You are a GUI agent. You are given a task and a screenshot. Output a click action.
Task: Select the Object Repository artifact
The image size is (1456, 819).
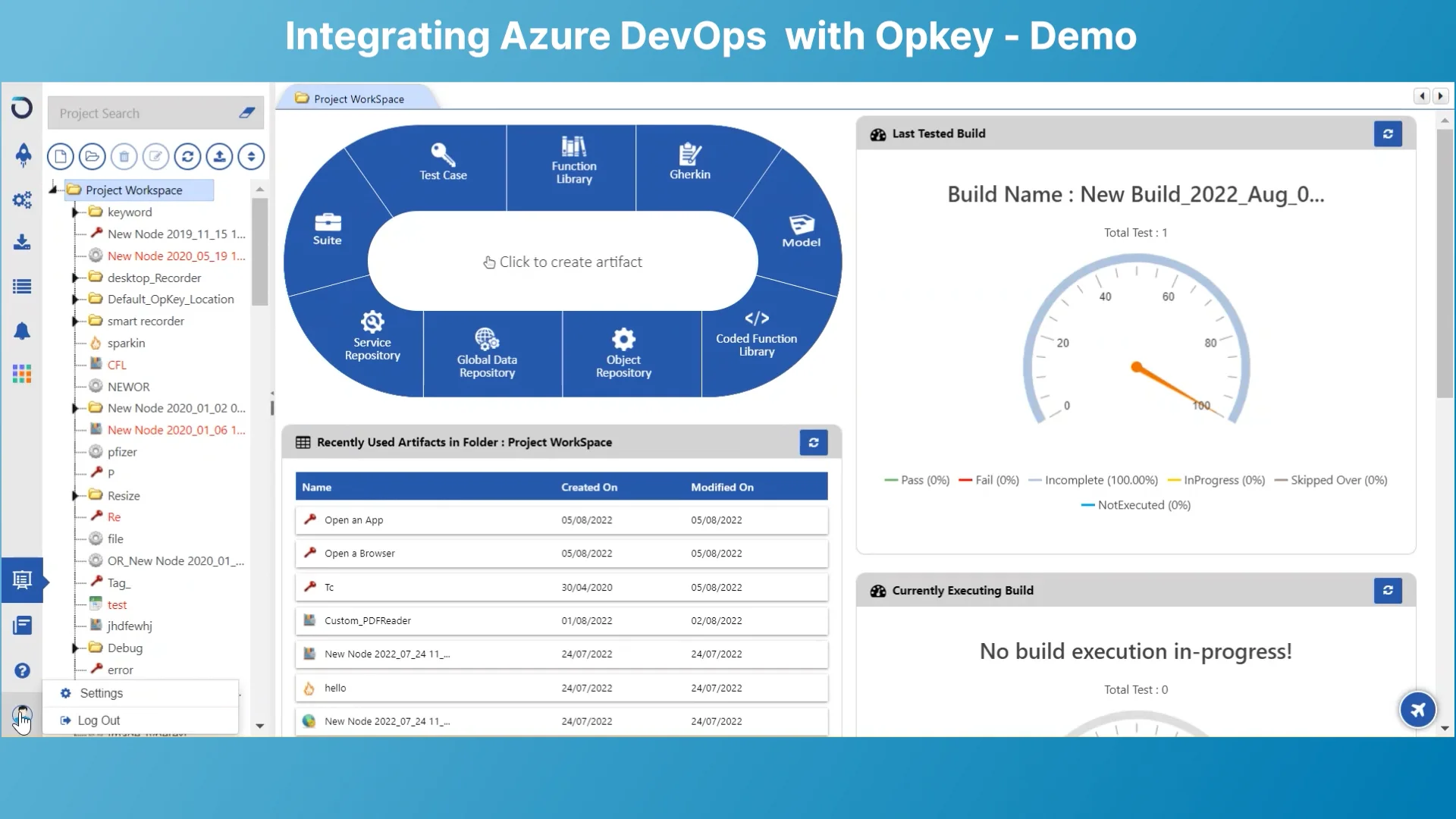tap(623, 353)
